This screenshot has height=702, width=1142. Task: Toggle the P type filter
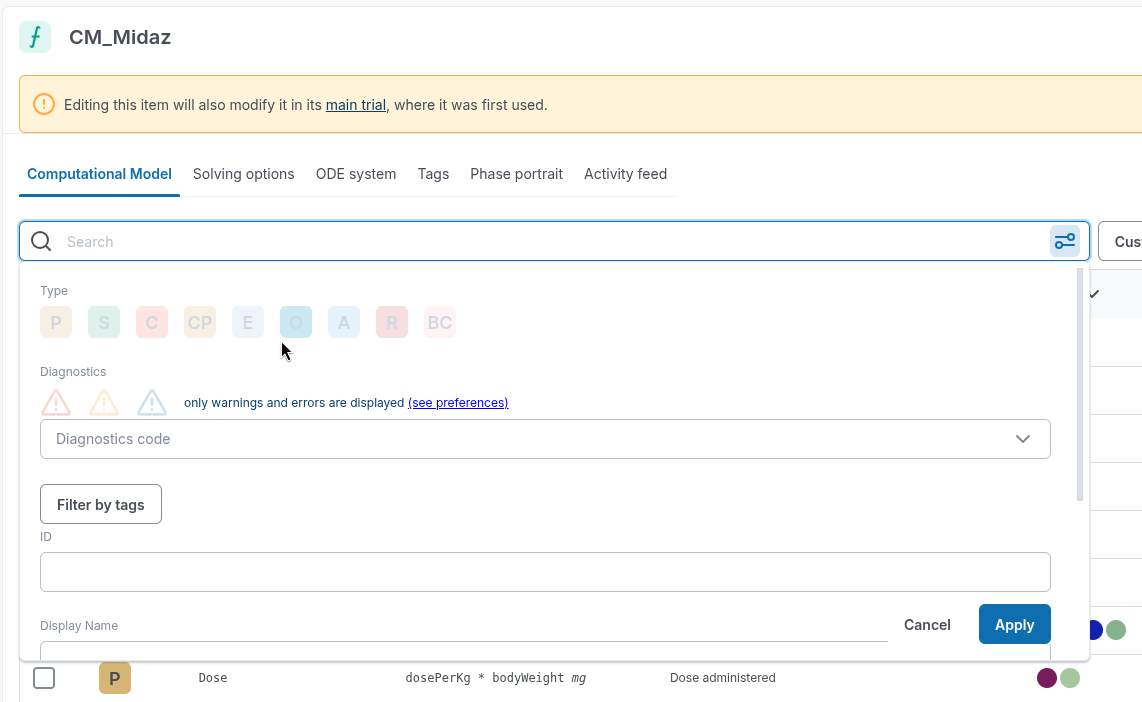point(56,322)
